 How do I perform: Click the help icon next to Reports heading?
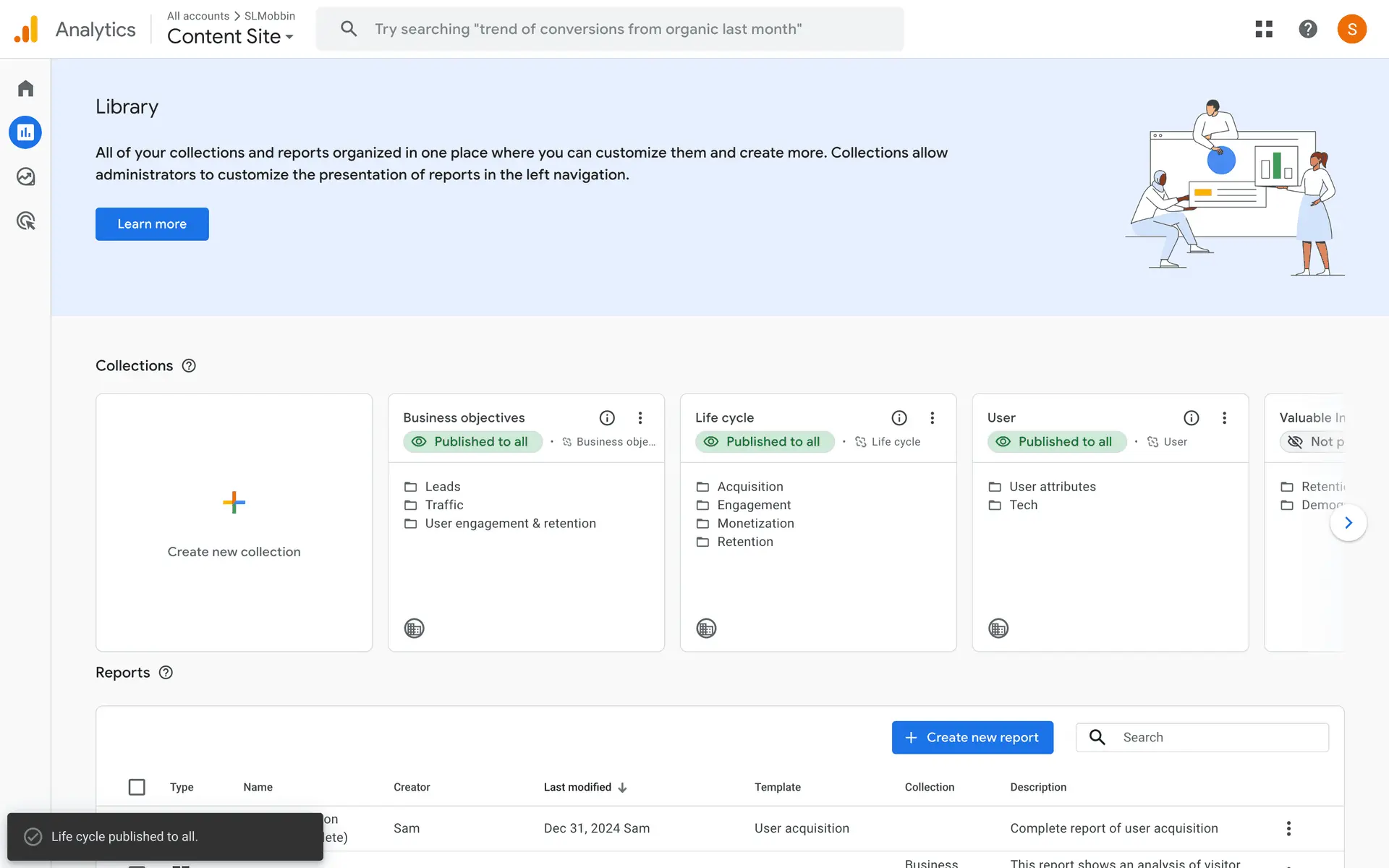(x=166, y=673)
